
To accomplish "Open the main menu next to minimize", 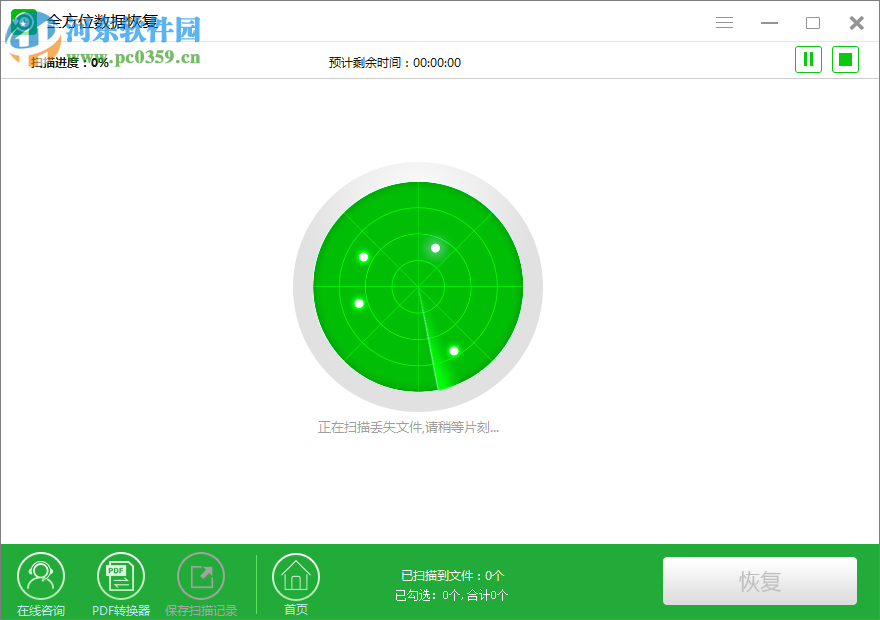I will click(x=724, y=21).
